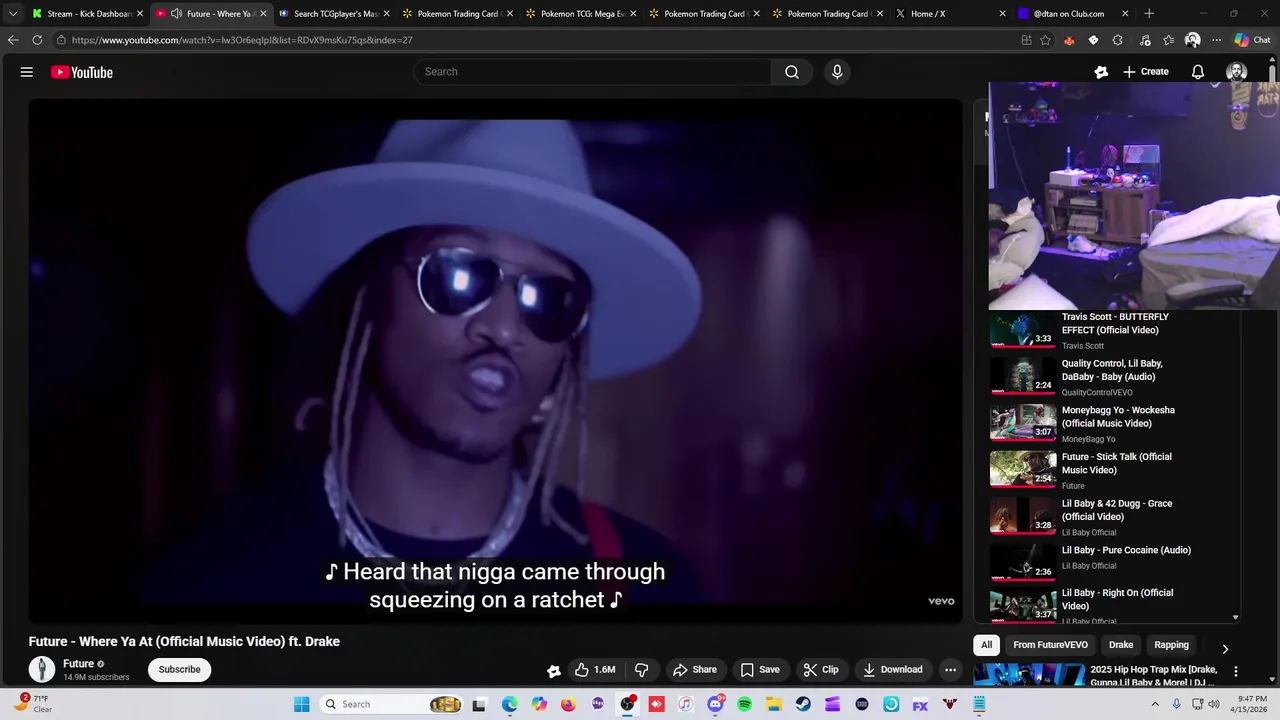Click the search magnifier button
The height and width of the screenshot is (720, 1280).
792,72
